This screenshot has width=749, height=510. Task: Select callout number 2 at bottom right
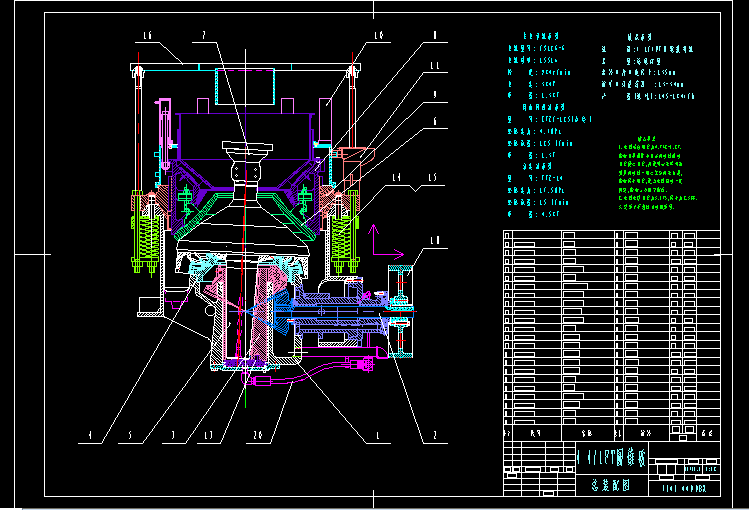click(435, 436)
